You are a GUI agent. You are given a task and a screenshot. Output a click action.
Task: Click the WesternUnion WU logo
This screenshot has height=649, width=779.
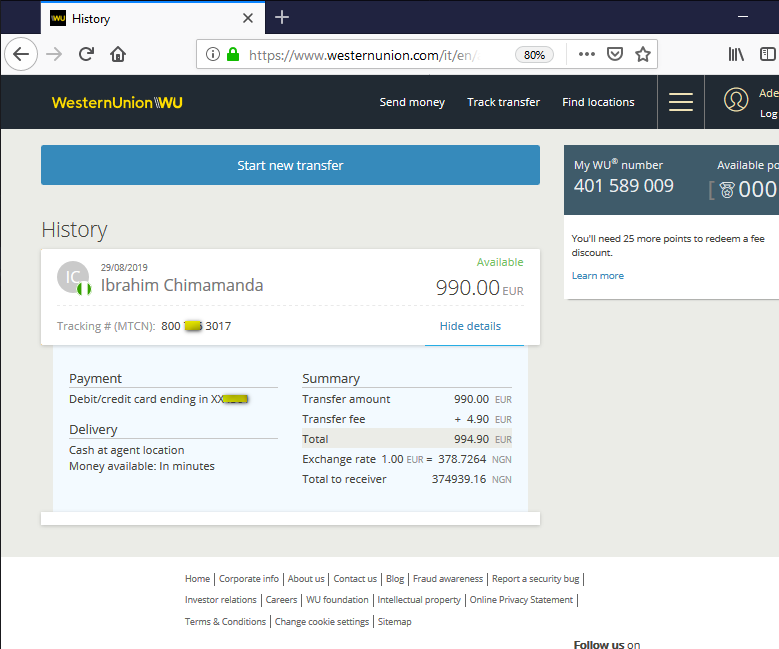[117, 102]
